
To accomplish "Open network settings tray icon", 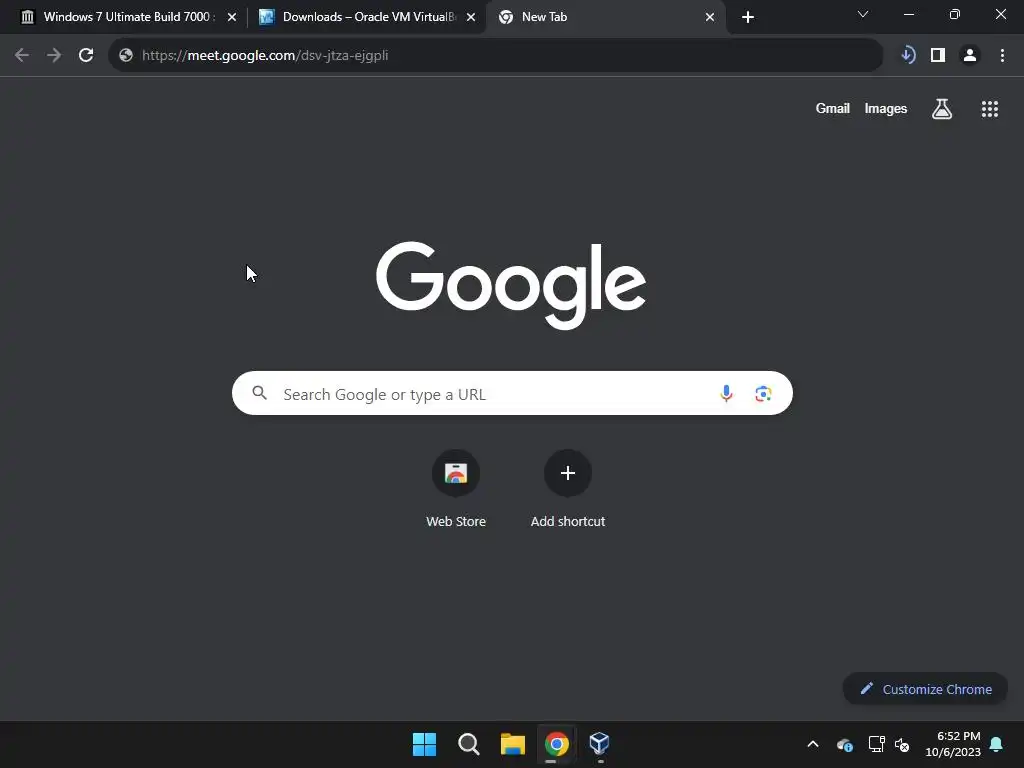I will click(x=876, y=744).
